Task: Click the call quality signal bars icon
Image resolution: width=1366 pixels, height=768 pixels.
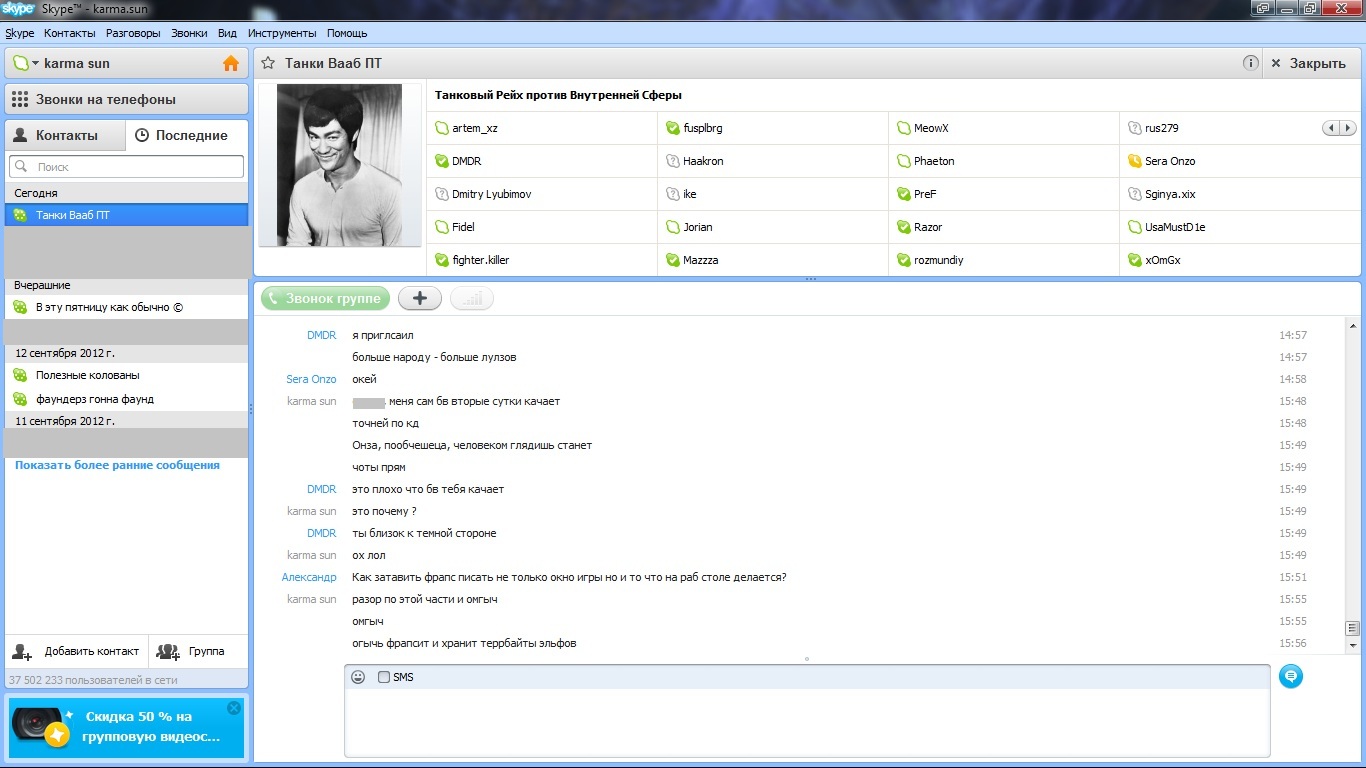Action: tap(472, 298)
